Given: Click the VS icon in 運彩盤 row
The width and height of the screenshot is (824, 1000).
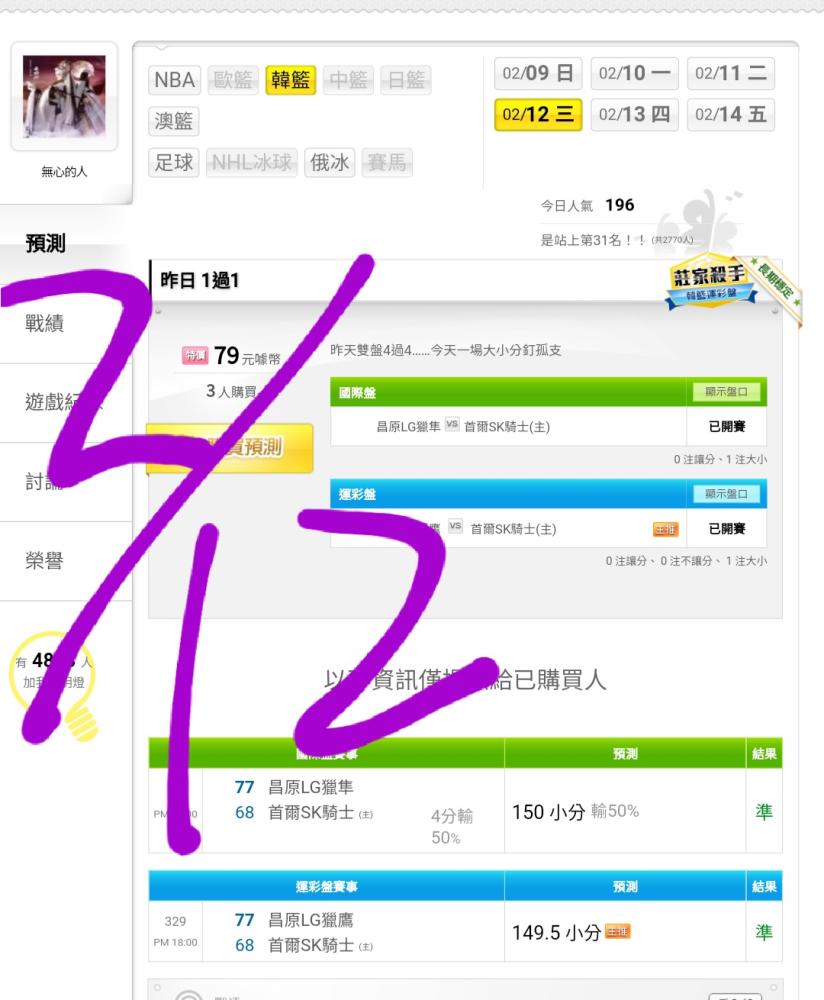Looking at the screenshot, I should coord(455,527).
